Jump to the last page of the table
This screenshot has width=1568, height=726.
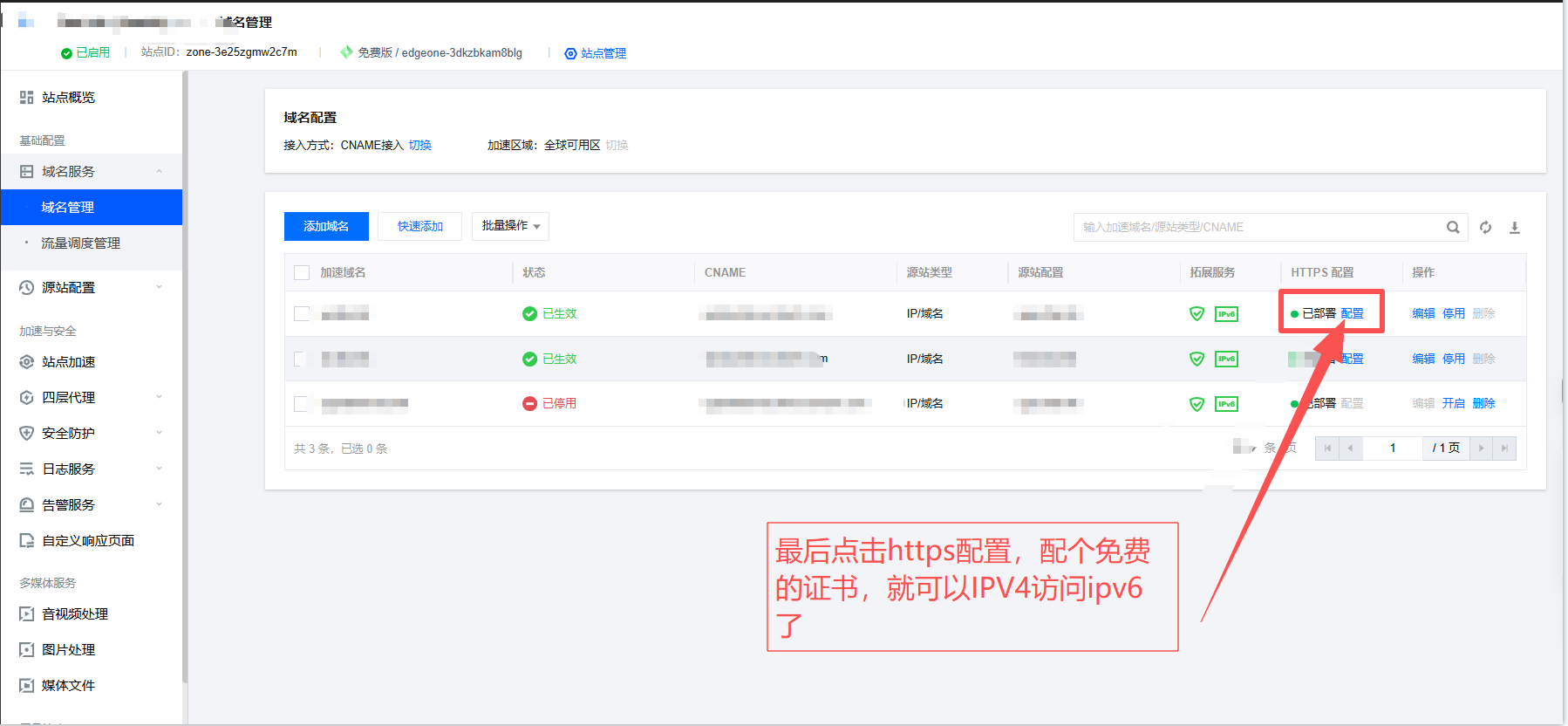tap(1504, 449)
